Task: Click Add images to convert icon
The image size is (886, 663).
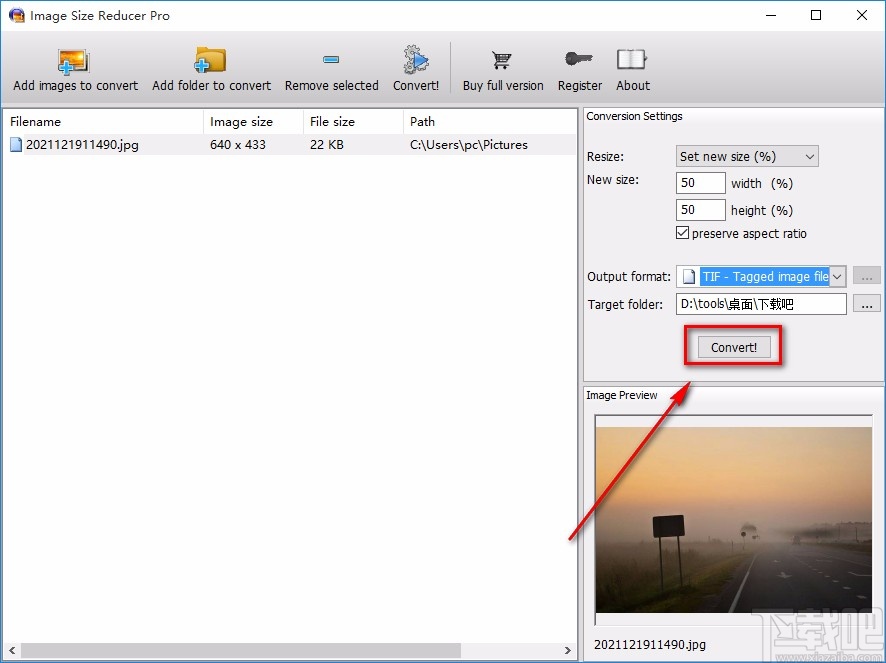Action: click(73, 62)
